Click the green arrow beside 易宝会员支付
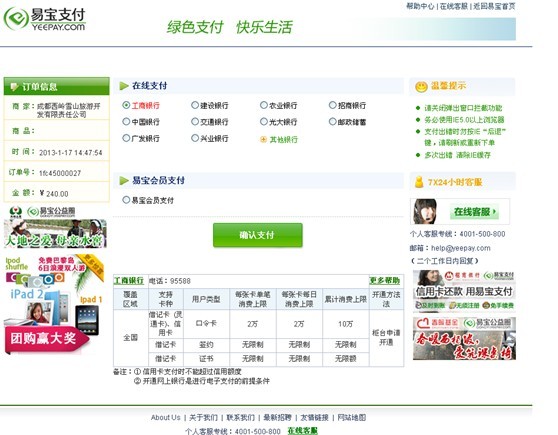558x435 pixels. [x=124, y=180]
